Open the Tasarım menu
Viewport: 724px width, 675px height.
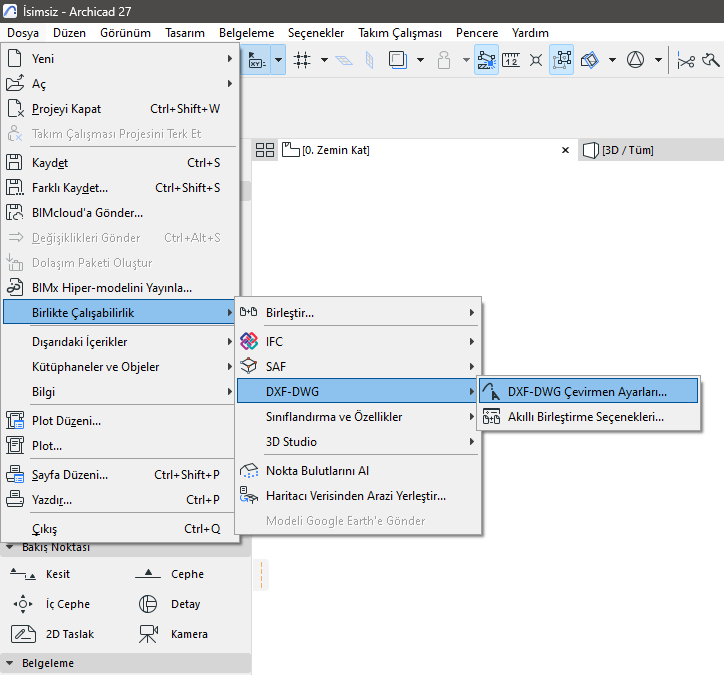[185, 33]
